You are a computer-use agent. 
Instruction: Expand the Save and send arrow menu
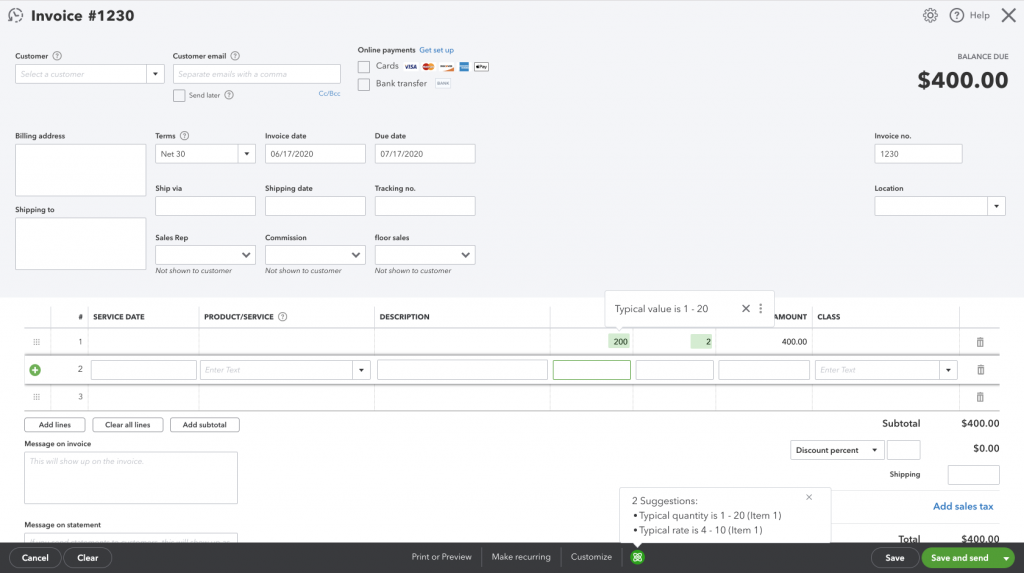pos(1006,558)
